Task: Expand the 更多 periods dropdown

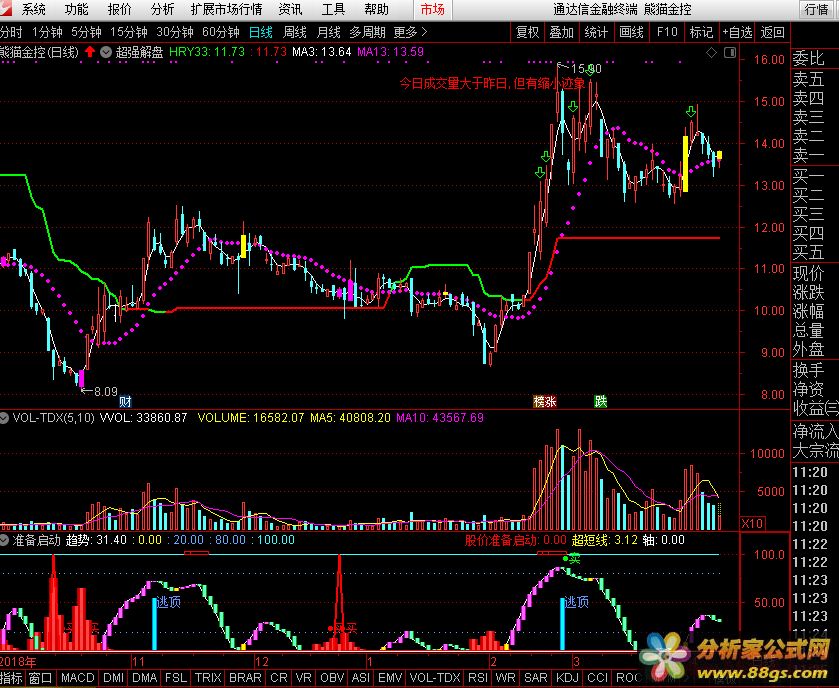Action: click(x=410, y=33)
